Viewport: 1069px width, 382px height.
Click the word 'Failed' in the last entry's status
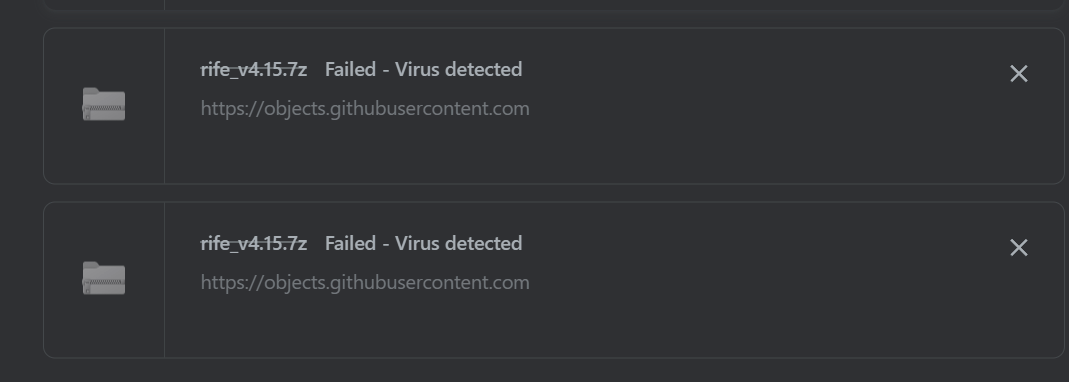[350, 244]
